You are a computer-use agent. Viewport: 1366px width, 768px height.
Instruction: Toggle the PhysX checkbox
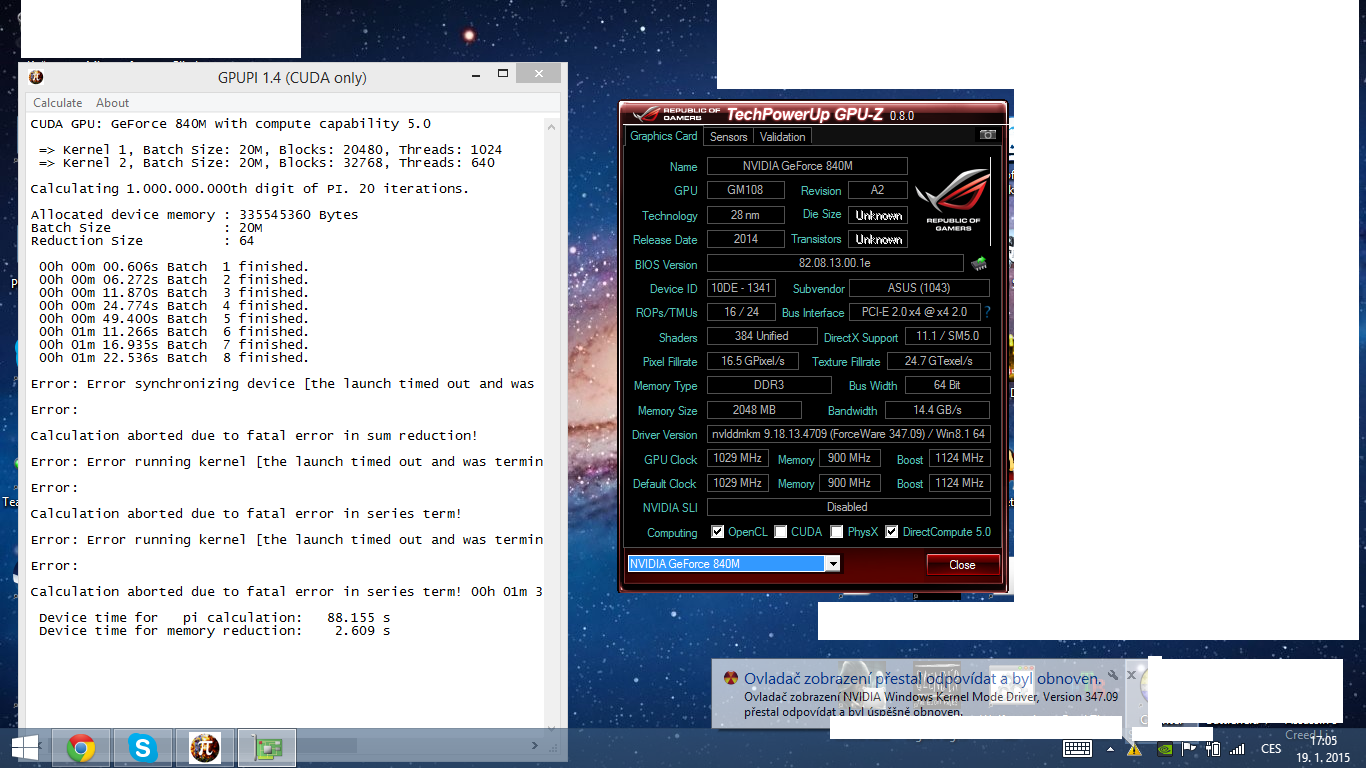[x=837, y=532]
